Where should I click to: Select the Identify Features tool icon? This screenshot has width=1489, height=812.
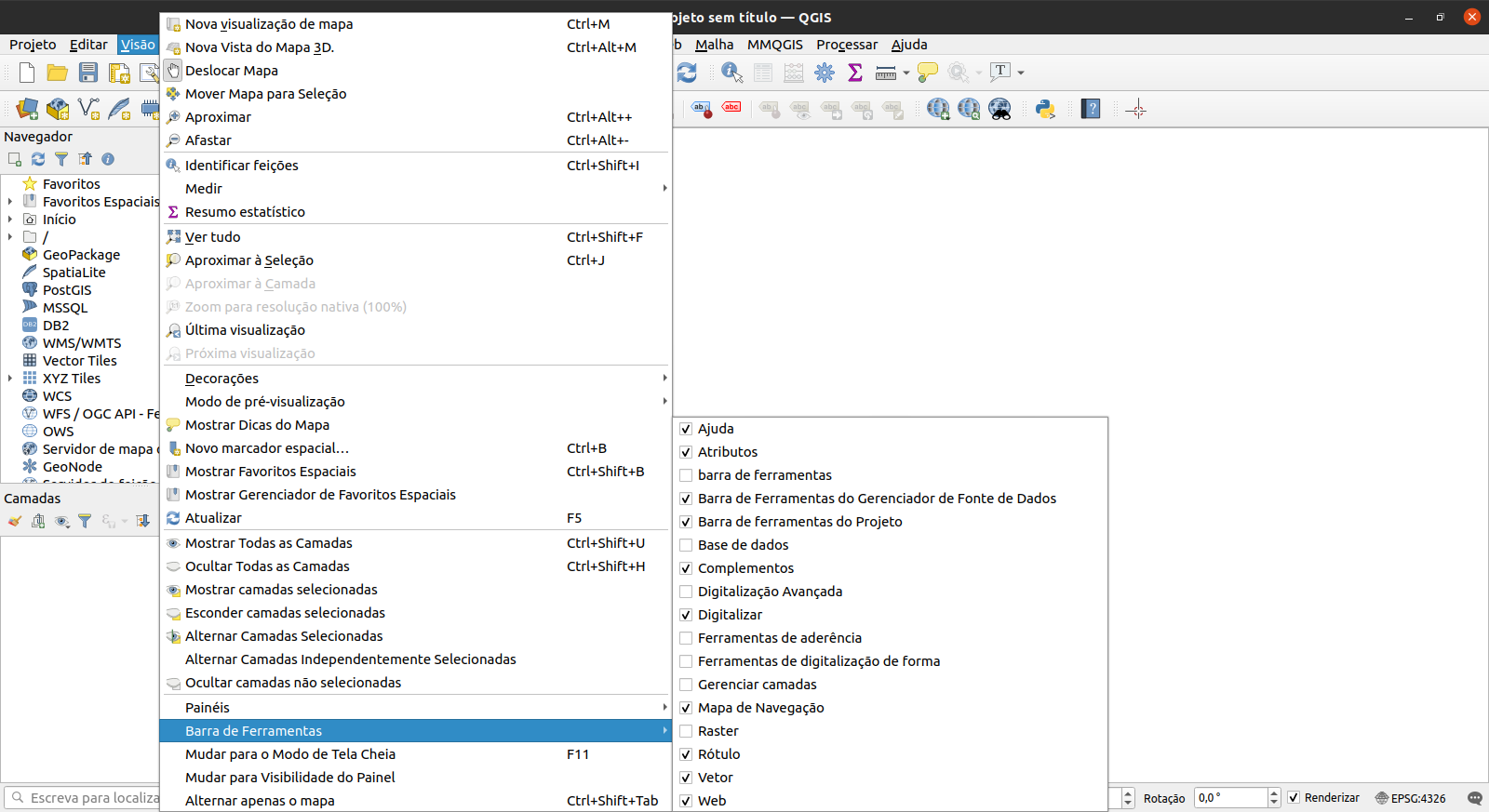click(x=732, y=73)
